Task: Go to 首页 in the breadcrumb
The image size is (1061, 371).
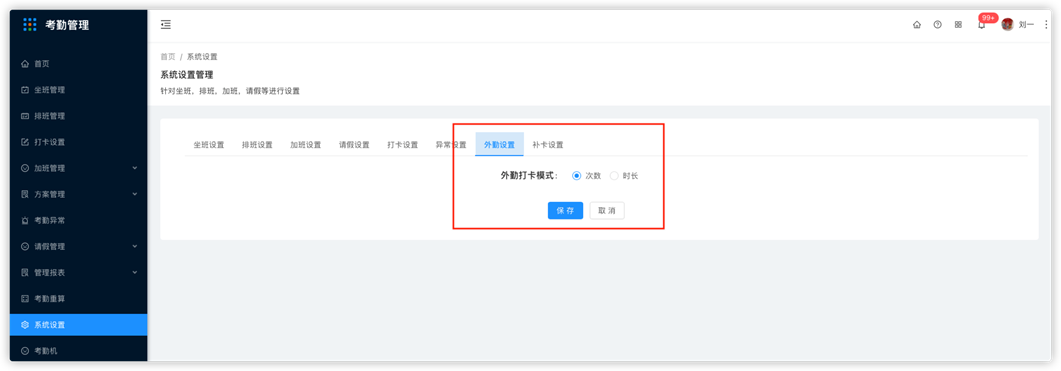Action: click(x=168, y=57)
